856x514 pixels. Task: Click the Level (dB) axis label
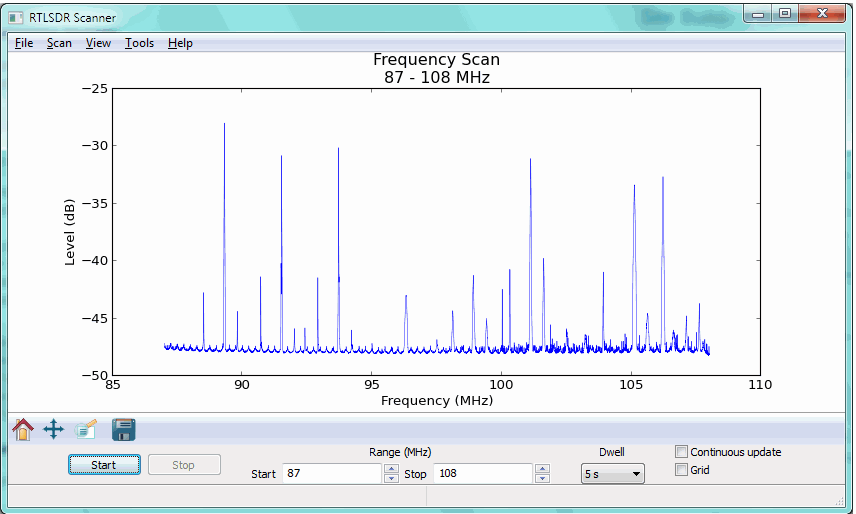pos(69,232)
